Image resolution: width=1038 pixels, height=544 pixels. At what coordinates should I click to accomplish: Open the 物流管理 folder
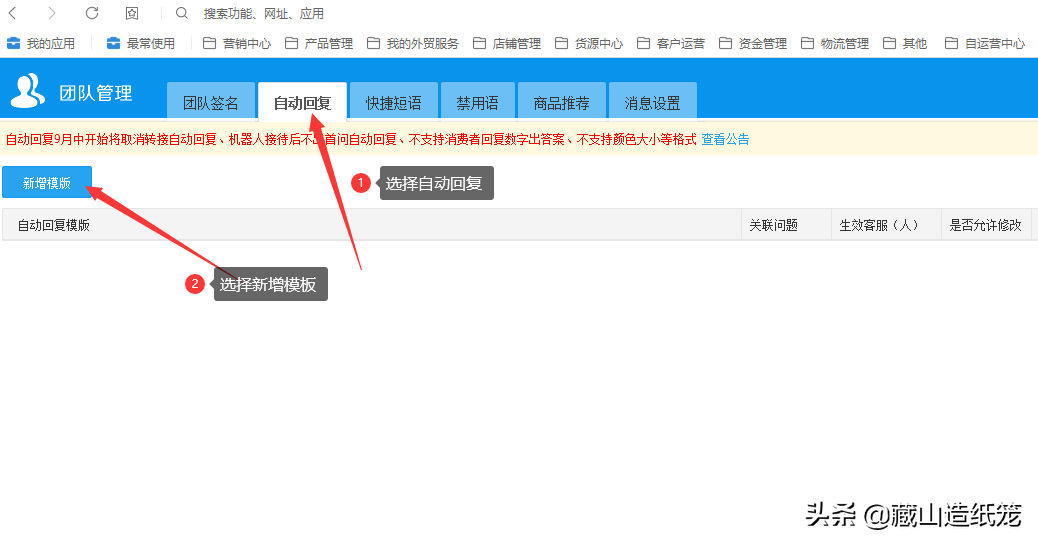click(x=835, y=44)
